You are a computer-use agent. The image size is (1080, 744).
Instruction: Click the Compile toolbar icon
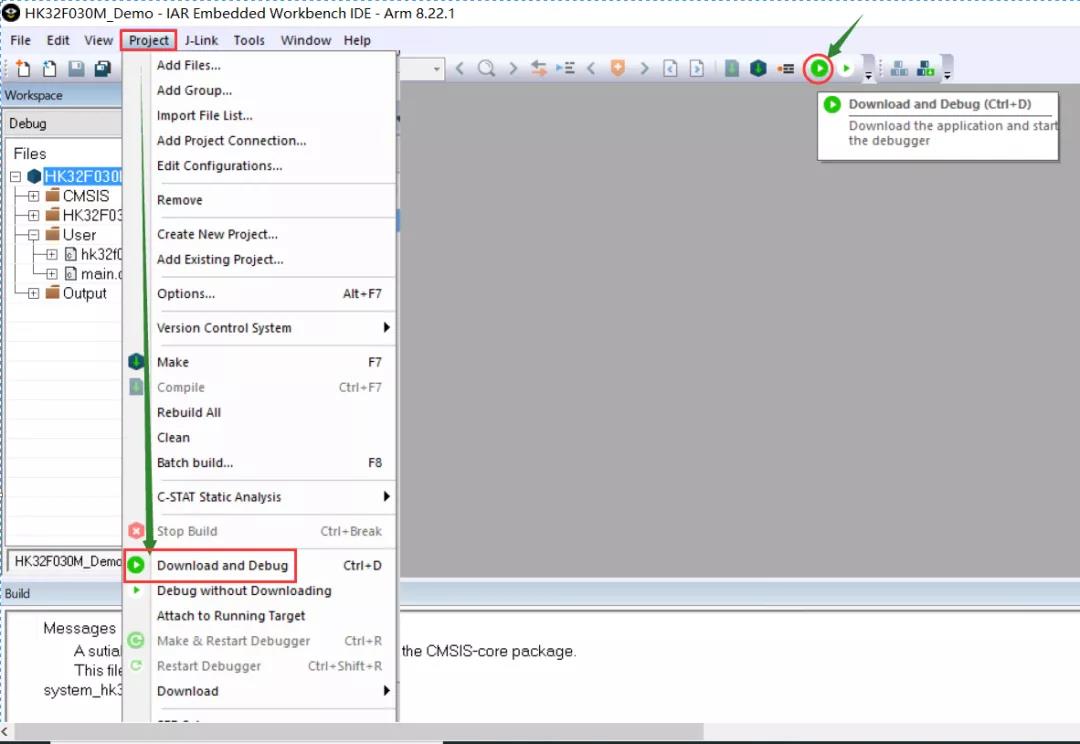click(x=732, y=68)
